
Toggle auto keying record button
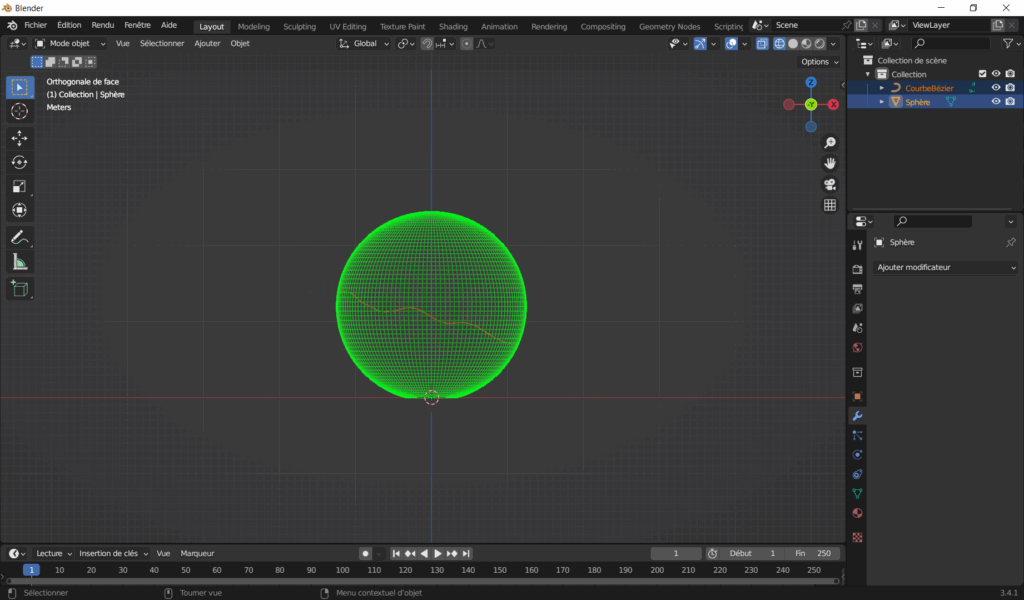coord(365,554)
